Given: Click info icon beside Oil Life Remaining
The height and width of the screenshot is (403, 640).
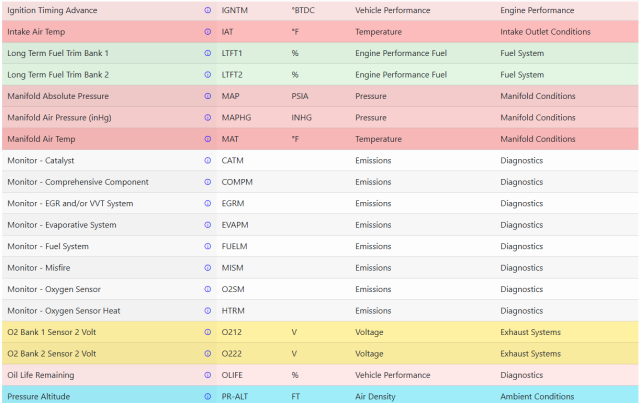Looking at the screenshot, I should pyautogui.click(x=208, y=375).
